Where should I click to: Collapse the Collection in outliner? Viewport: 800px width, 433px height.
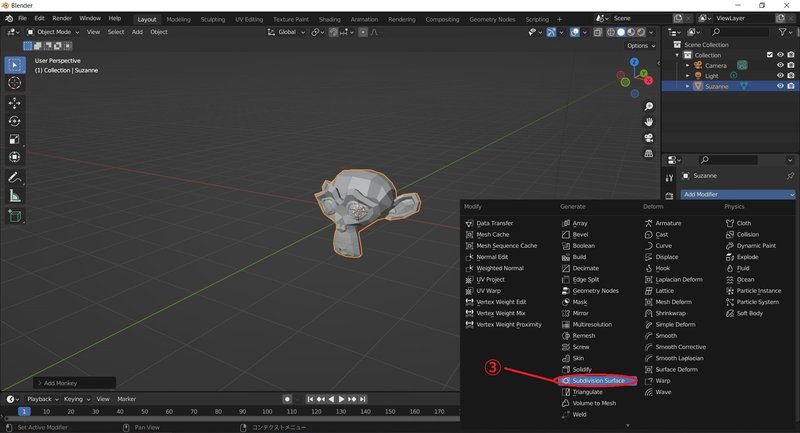(x=678, y=55)
